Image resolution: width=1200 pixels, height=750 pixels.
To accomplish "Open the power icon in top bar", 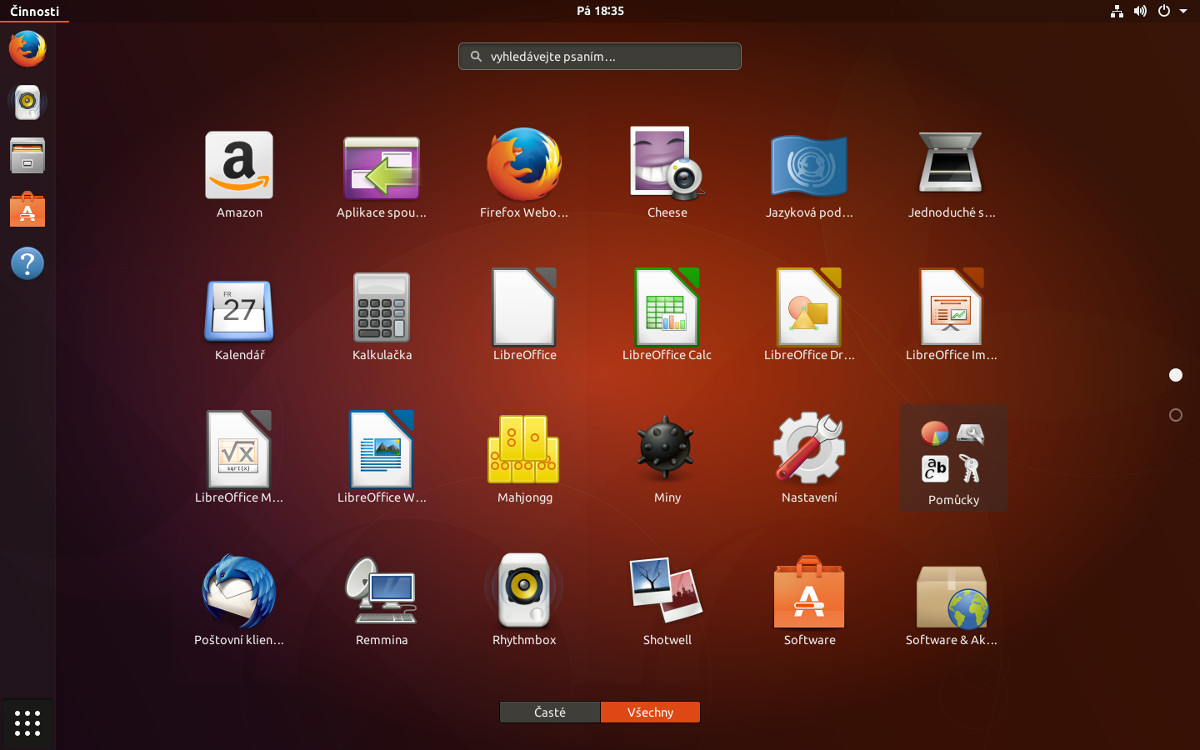I will 1164,11.
